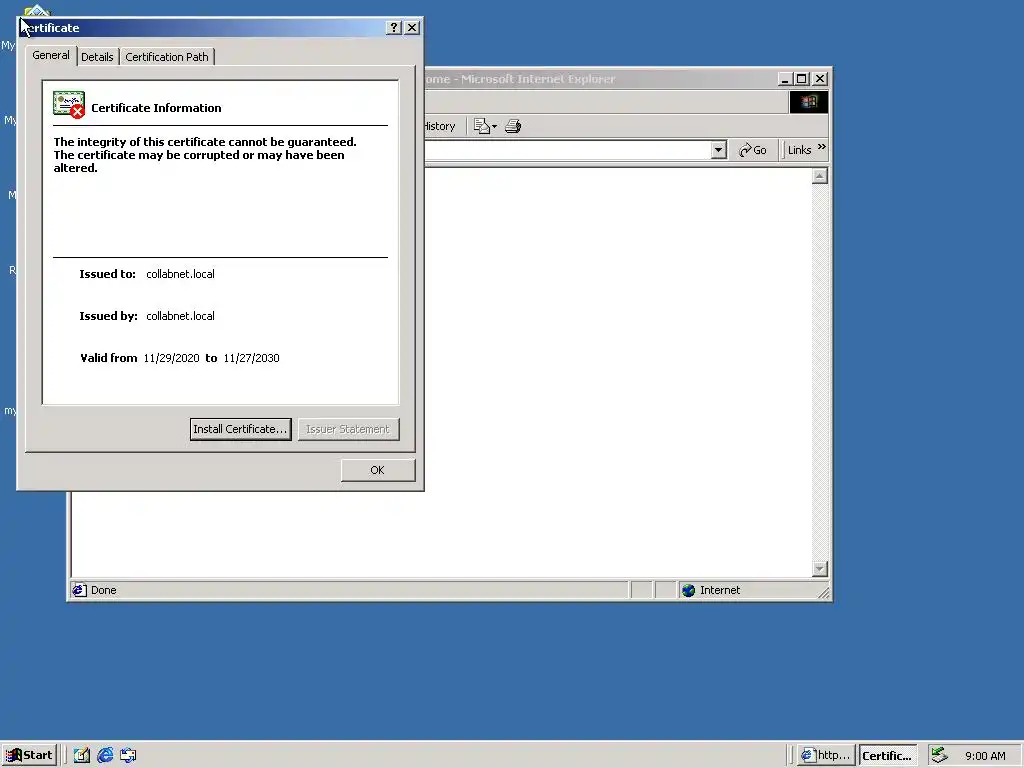Click the Internet Explorer address field
The image size is (1024, 768).
568,150
